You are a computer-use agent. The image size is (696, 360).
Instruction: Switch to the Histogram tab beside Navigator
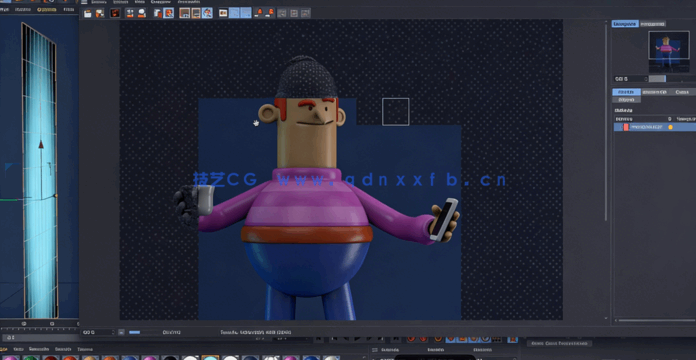(x=652, y=24)
